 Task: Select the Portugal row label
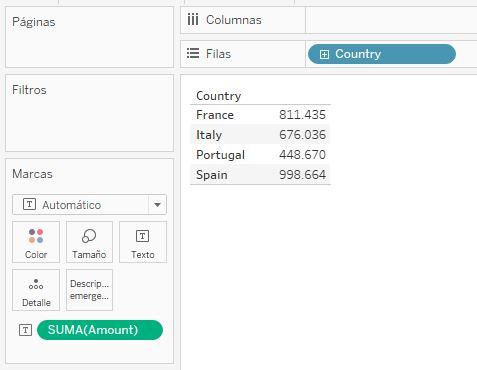pyautogui.click(x=221, y=155)
